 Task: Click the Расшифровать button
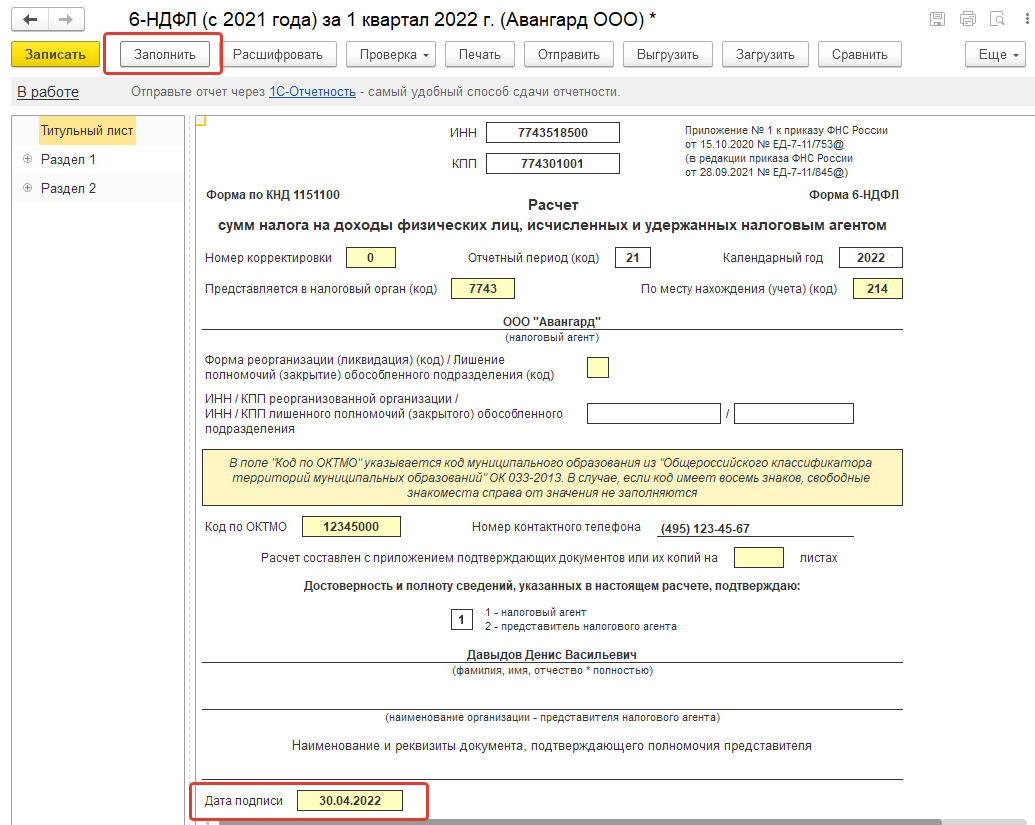tap(278, 54)
